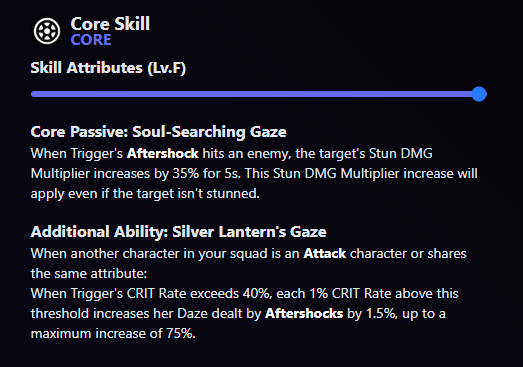523x367 pixels.
Task: Click the bold Aftershock keyword in Core Passive
Action: [163, 153]
